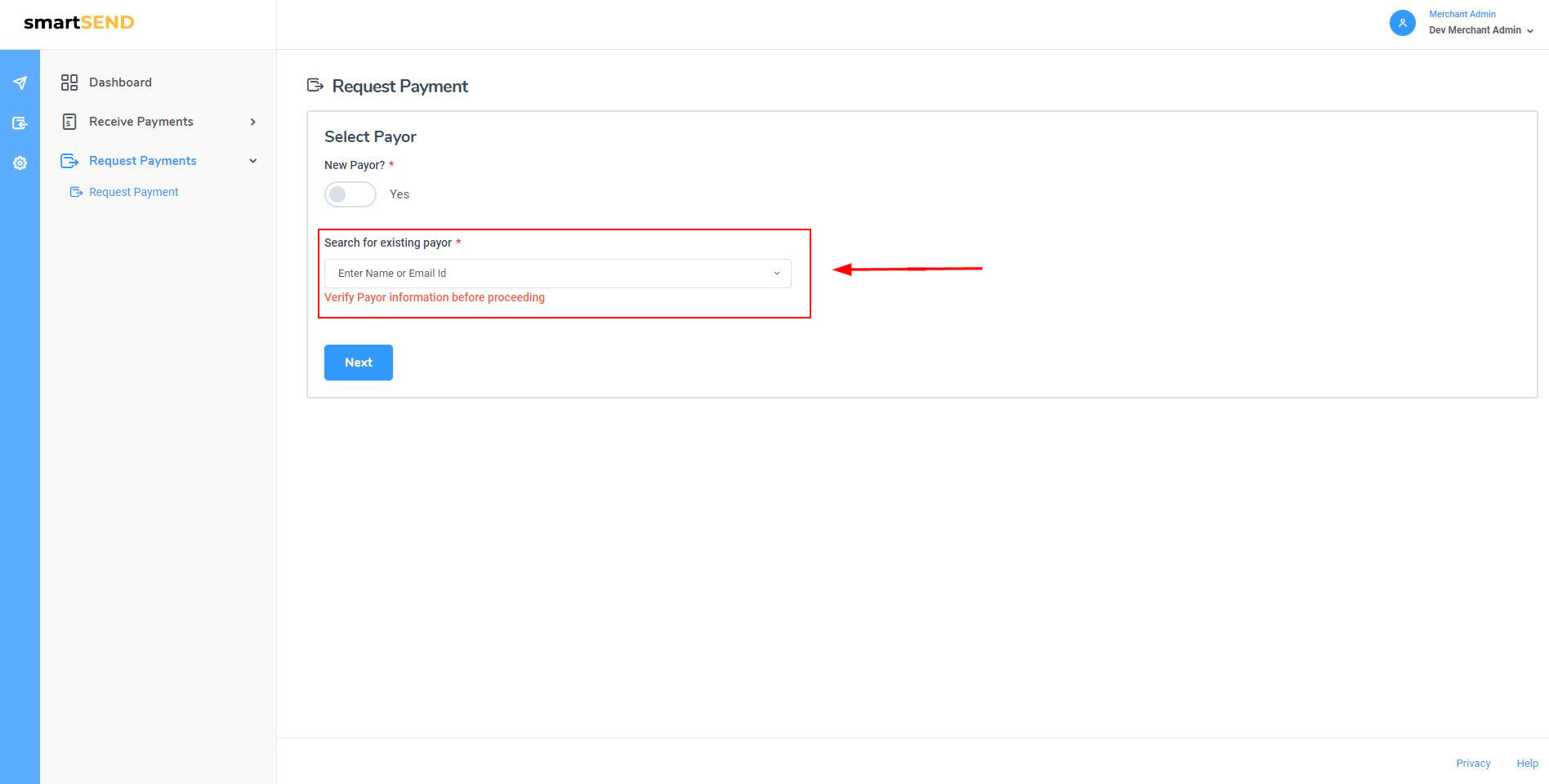
Task: Go to Dashboard menu item
Action: coord(120,82)
